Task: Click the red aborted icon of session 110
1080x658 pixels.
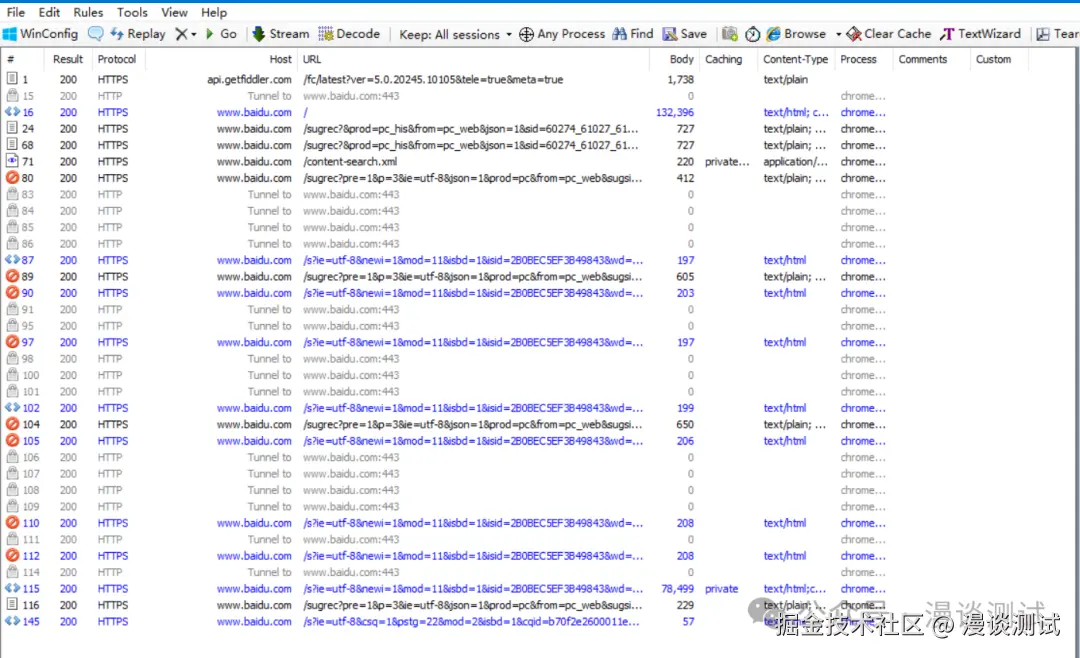Action: pyautogui.click(x=12, y=522)
